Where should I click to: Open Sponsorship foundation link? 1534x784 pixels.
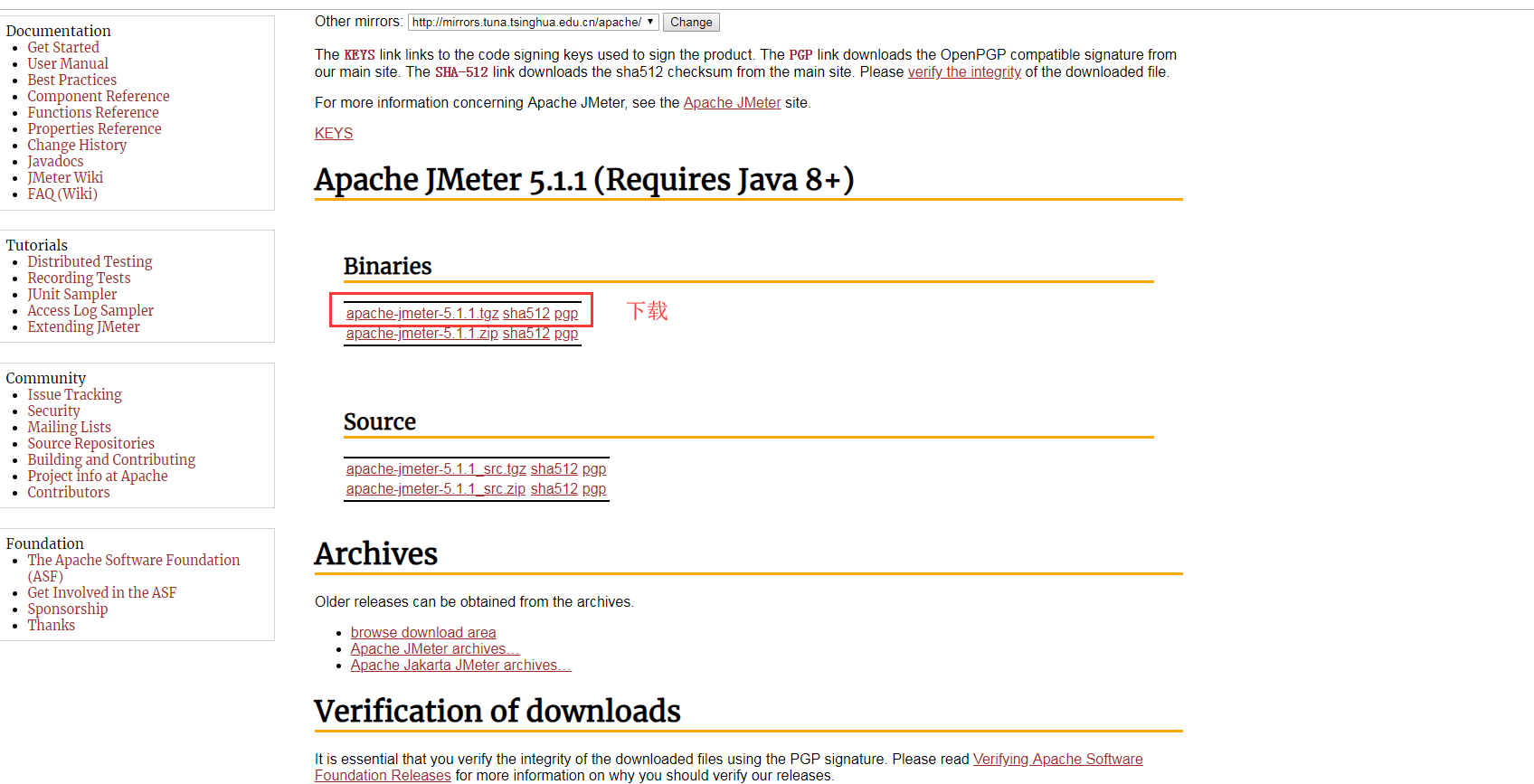pos(68,609)
